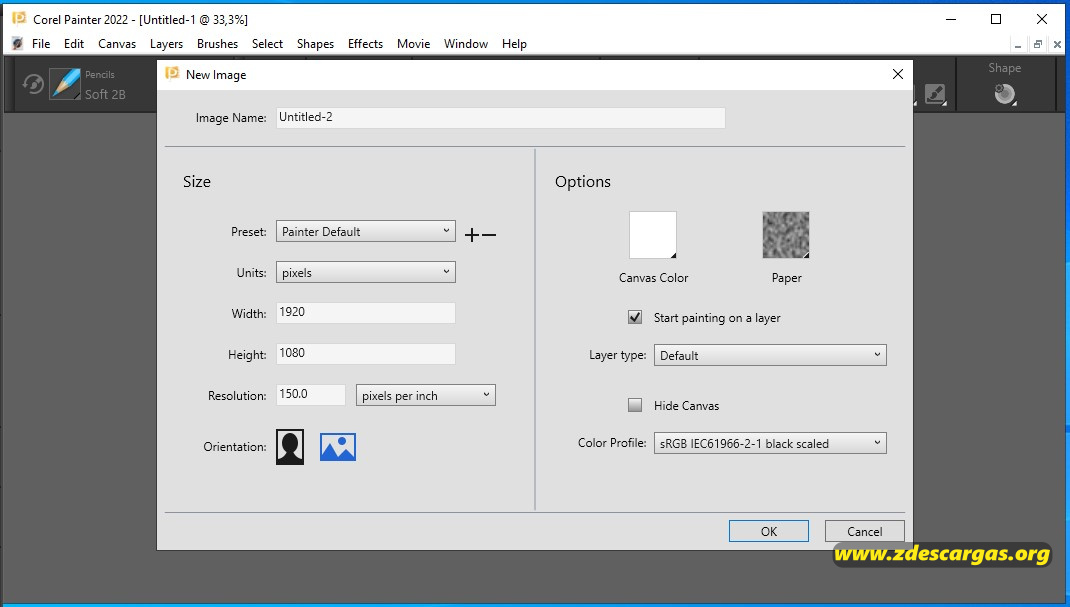
Task: Click the Resolution field showing 150.0
Action: 311,395
